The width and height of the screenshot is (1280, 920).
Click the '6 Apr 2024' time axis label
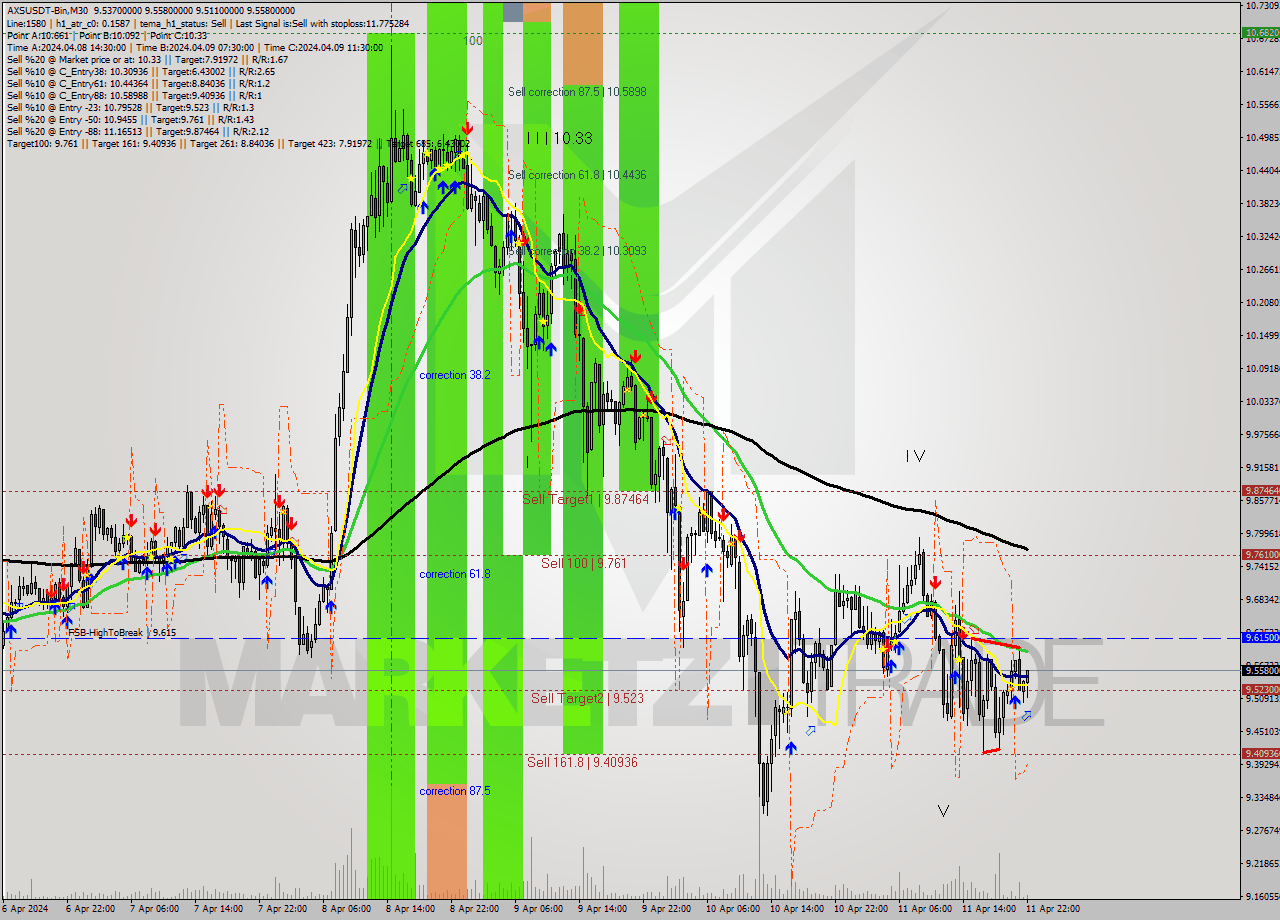[x=25, y=909]
